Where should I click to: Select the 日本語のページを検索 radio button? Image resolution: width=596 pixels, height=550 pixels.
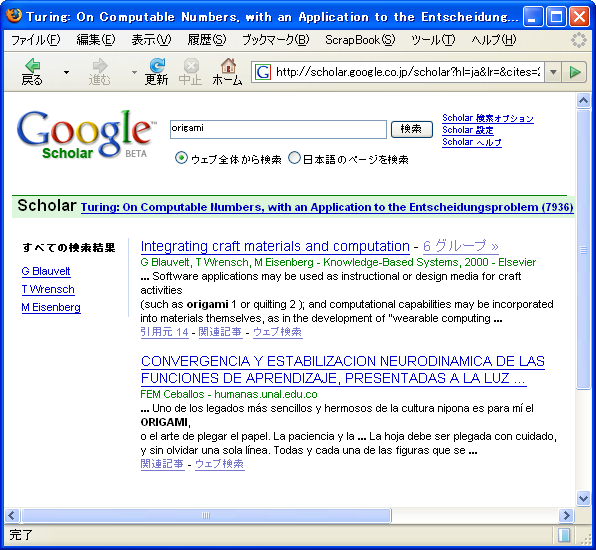294,158
